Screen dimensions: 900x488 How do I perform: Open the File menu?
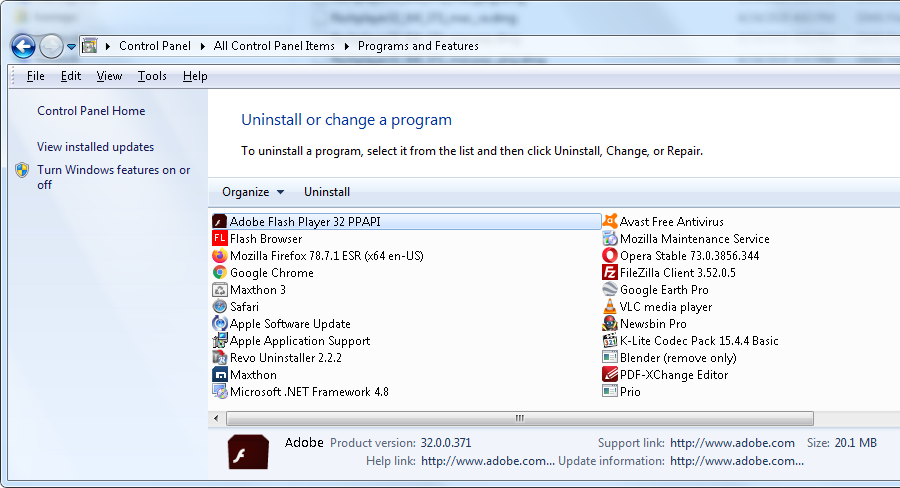point(36,76)
